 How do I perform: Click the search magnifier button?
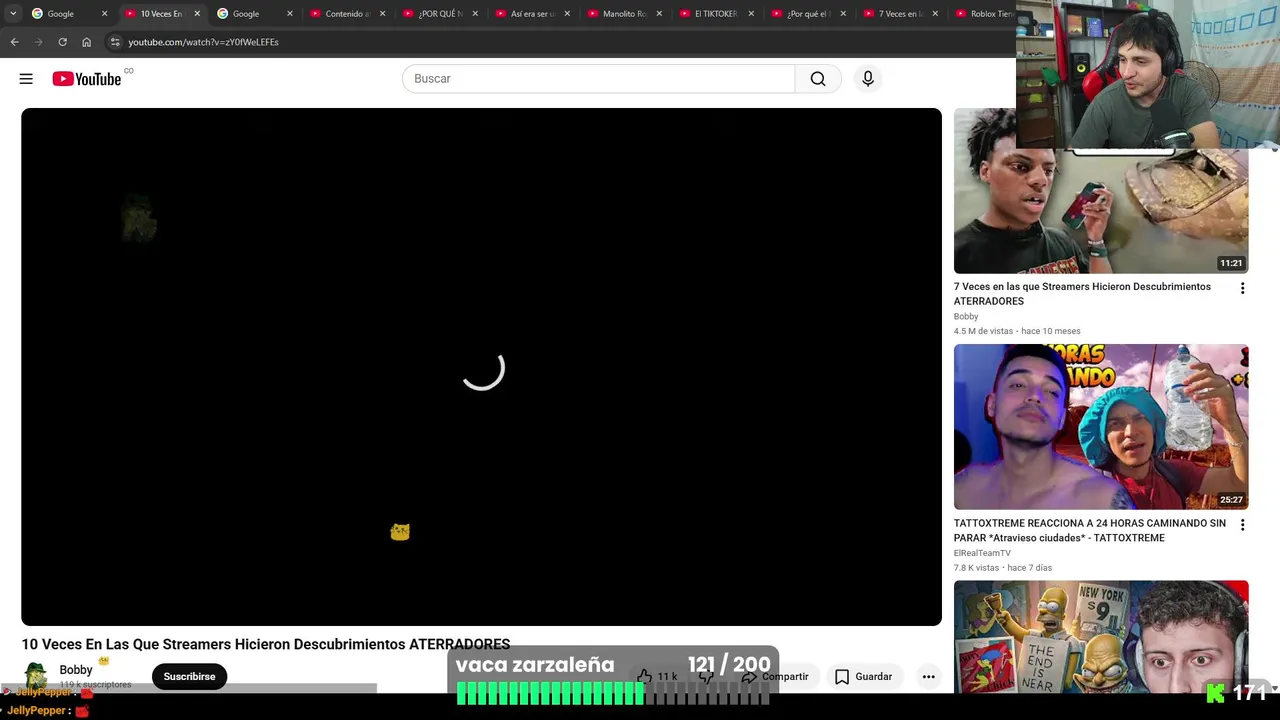pyautogui.click(x=818, y=79)
